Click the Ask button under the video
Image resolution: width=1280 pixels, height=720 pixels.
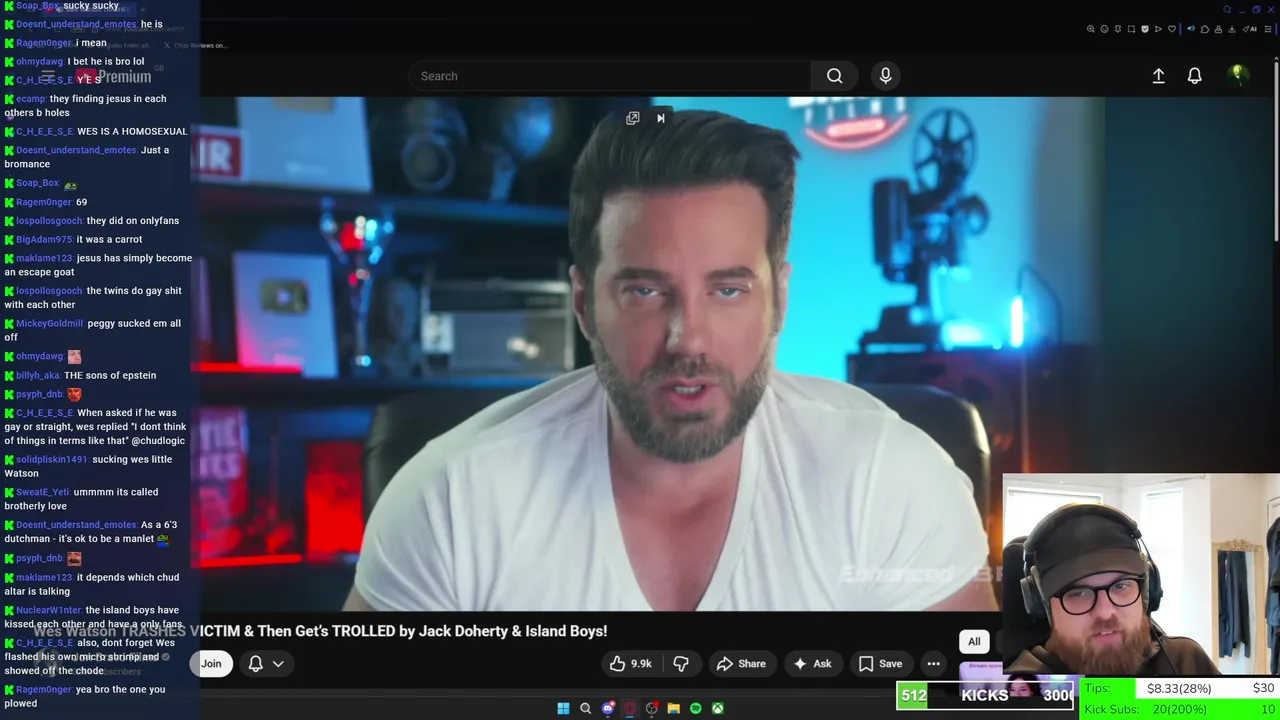[812, 664]
